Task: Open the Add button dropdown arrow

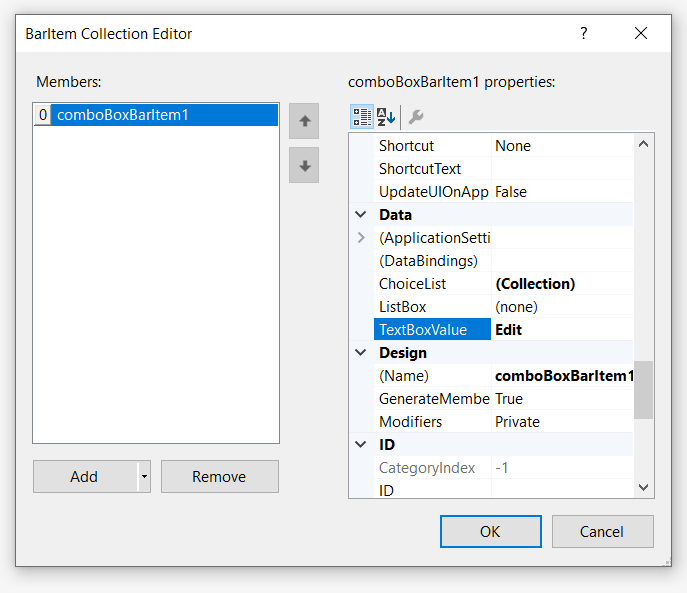Action: (x=144, y=477)
